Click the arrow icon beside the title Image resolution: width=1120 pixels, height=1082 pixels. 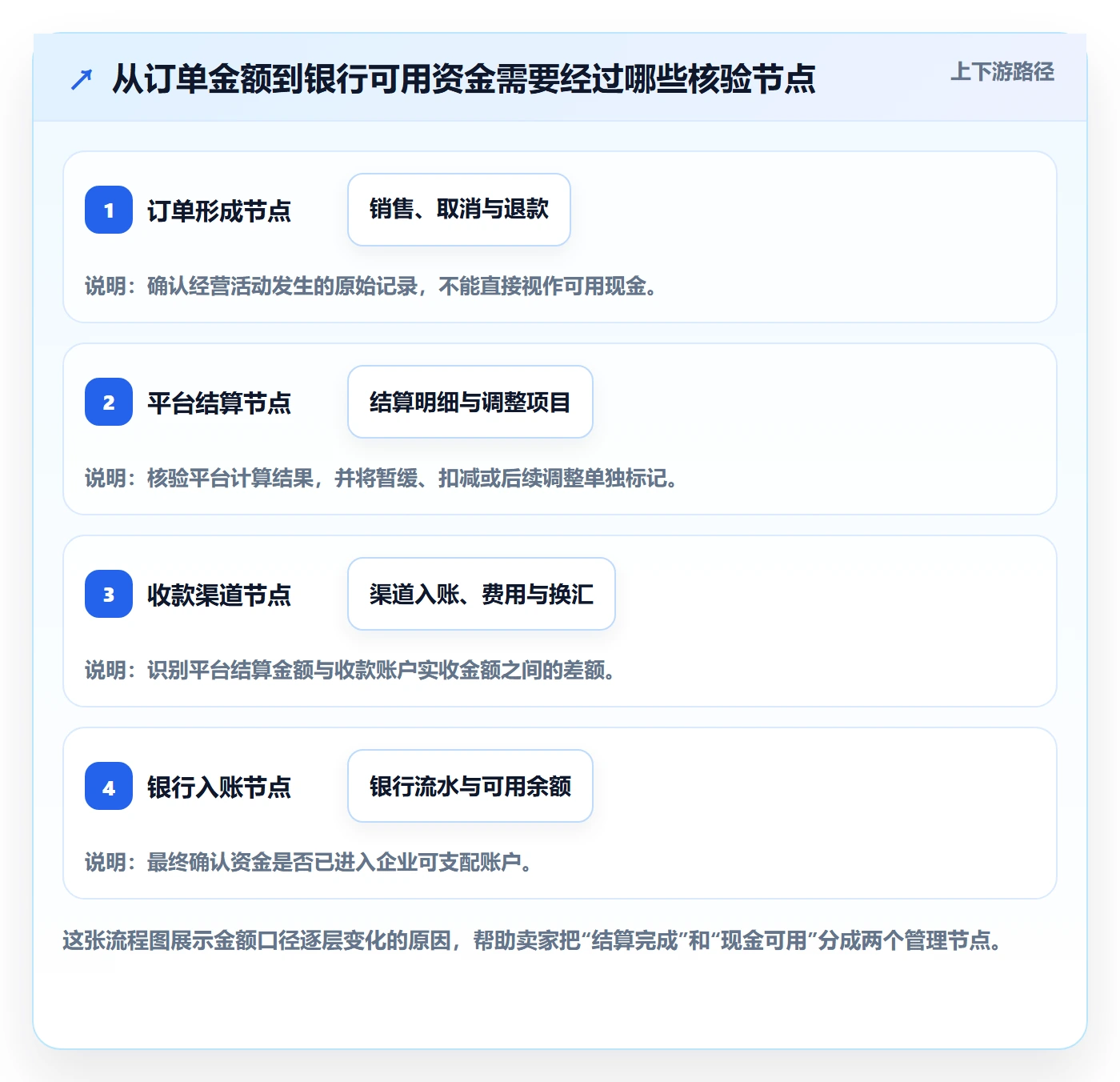(x=82, y=79)
